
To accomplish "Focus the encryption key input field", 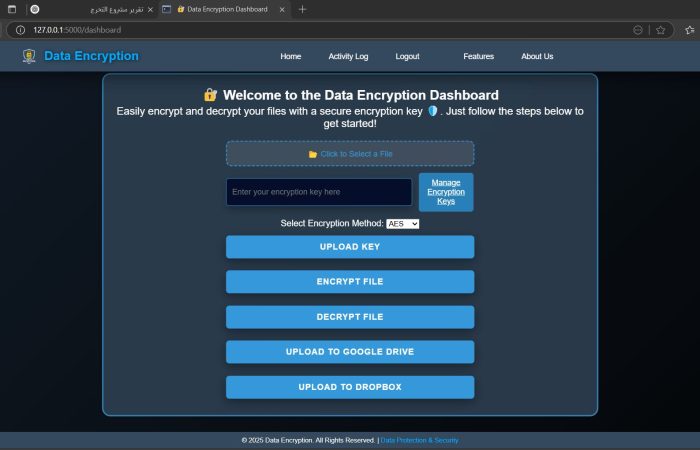I will coord(319,192).
